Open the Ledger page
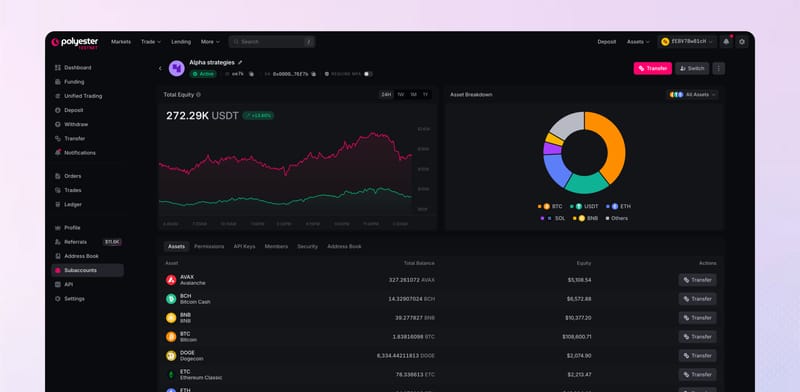The width and height of the screenshot is (800, 392). pyautogui.click(x=87, y=205)
